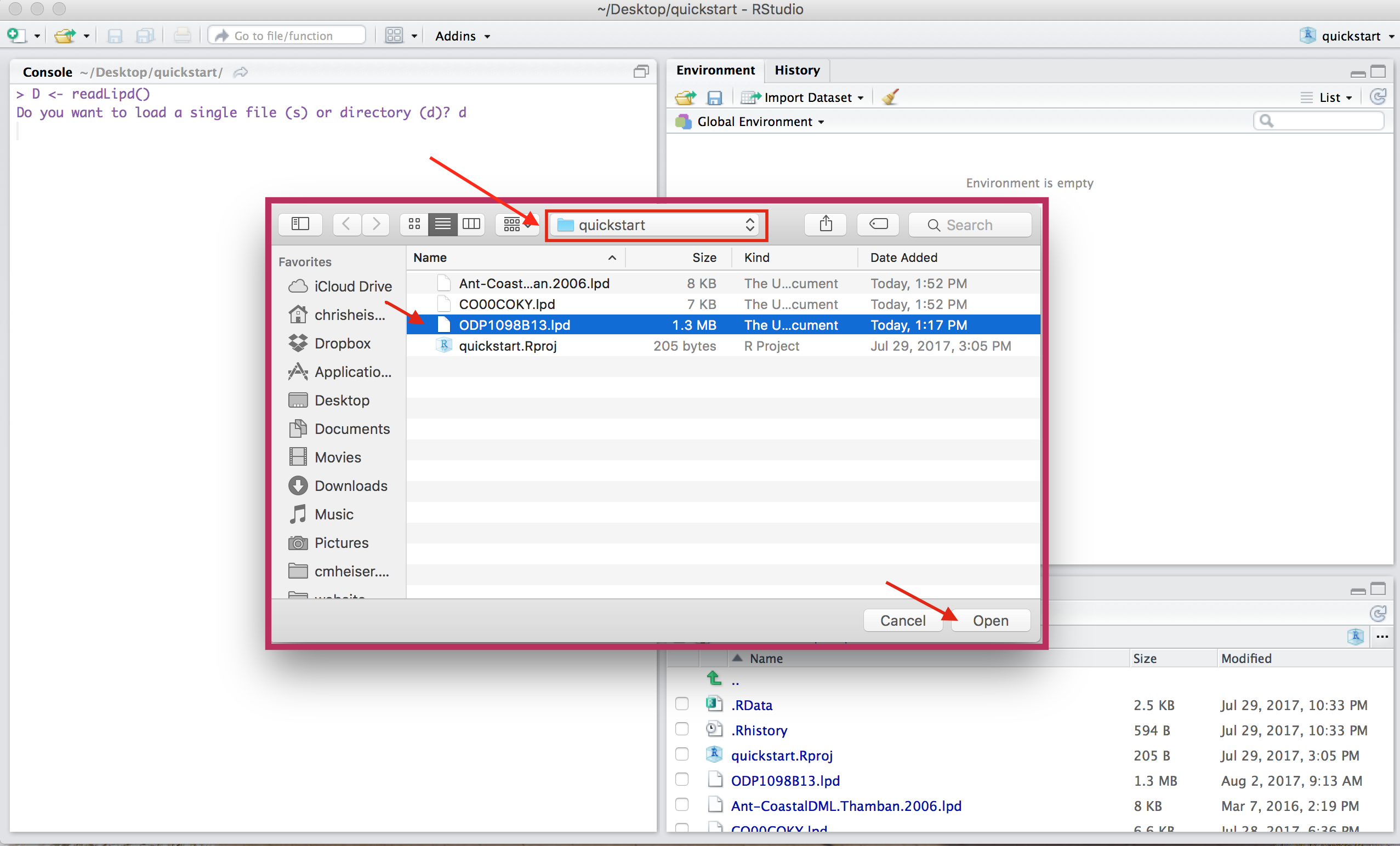The height and width of the screenshot is (846, 1400).
Task: Open .RData link in Files pane
Action: (751, 705)
